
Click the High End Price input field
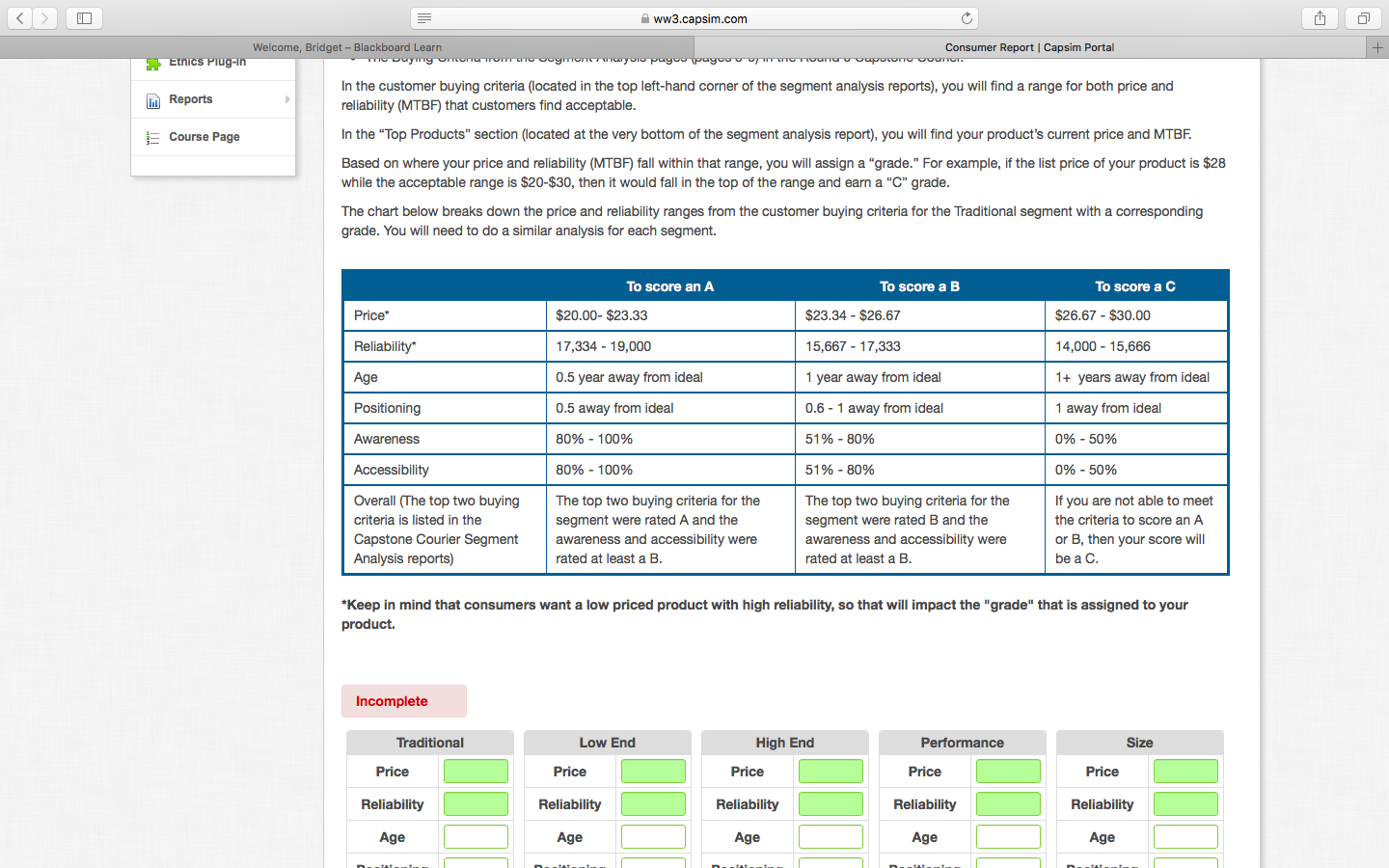[831, 772]
